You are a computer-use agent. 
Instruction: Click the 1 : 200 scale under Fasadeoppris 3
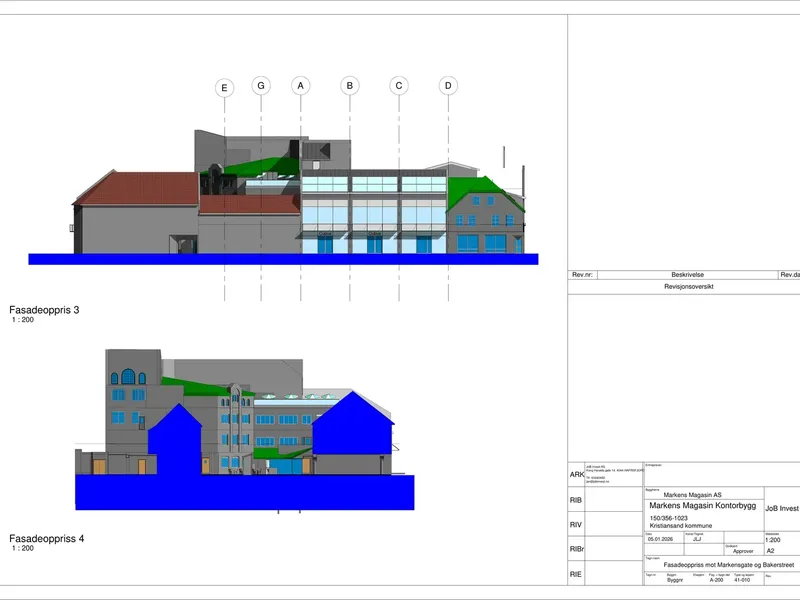click(23, 320)
